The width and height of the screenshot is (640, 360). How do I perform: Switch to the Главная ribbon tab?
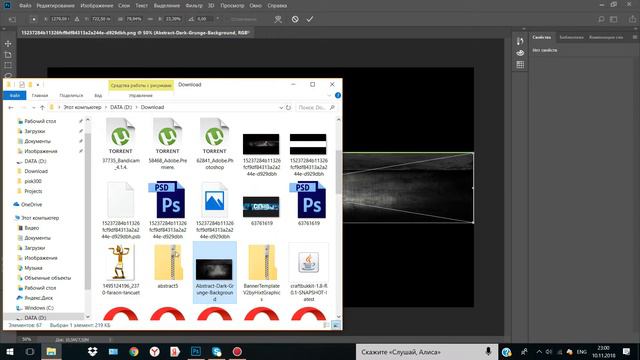tap(40, 96)
